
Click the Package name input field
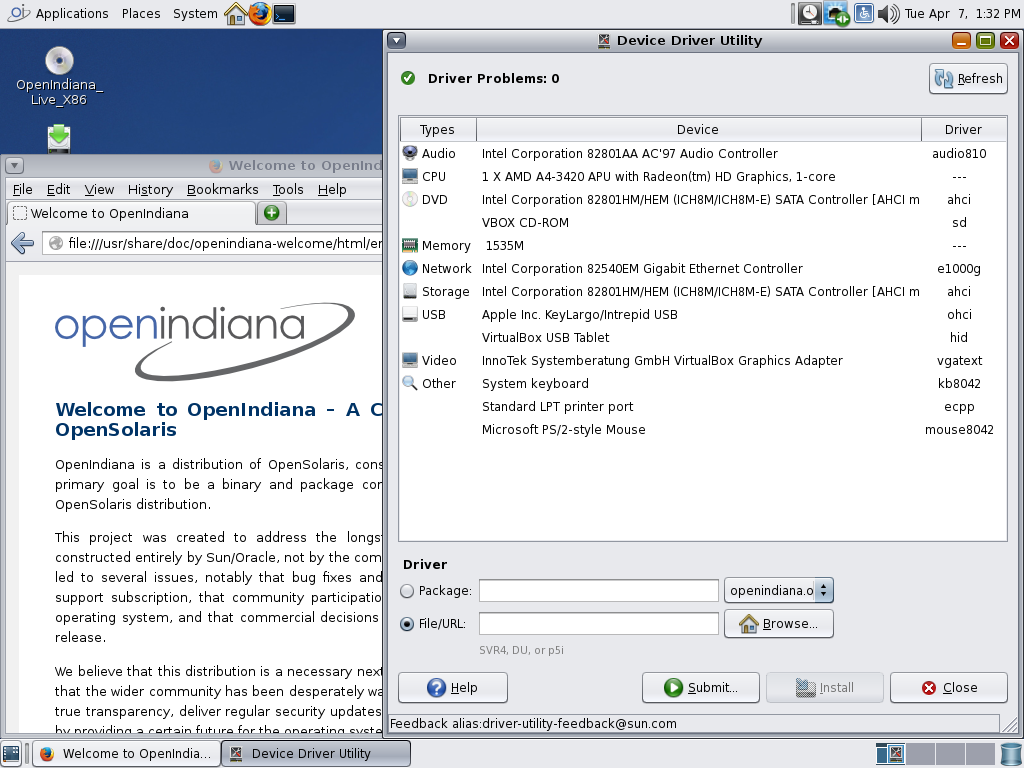pos(599,591)
